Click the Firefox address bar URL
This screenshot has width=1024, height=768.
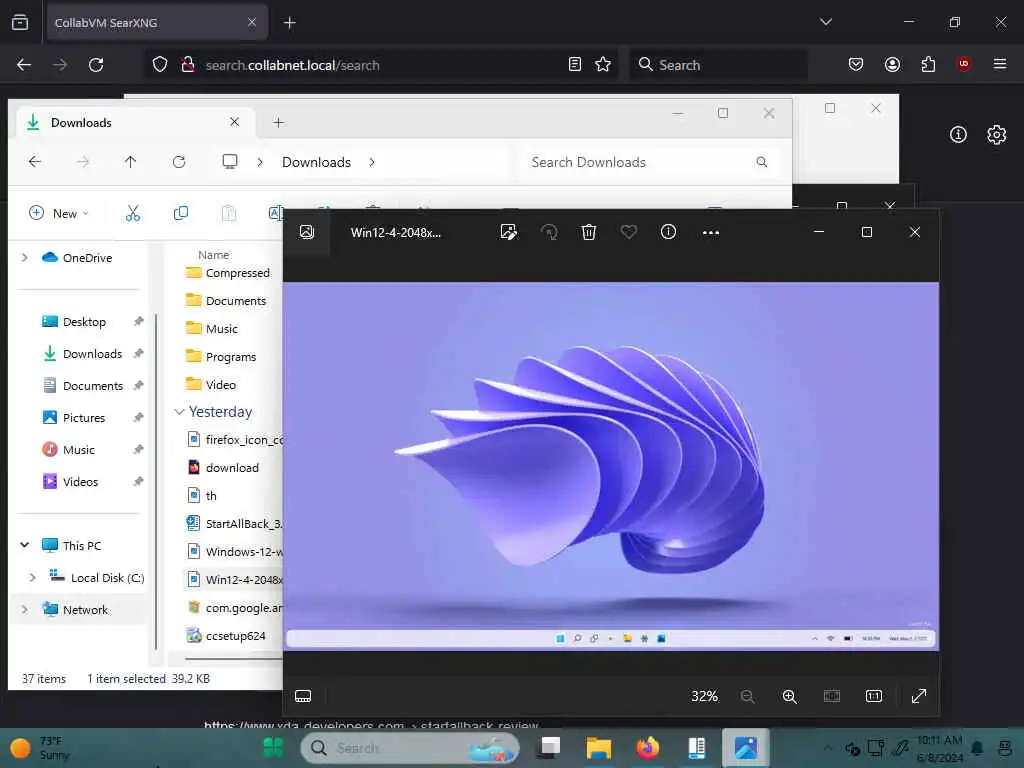[292, 65]
